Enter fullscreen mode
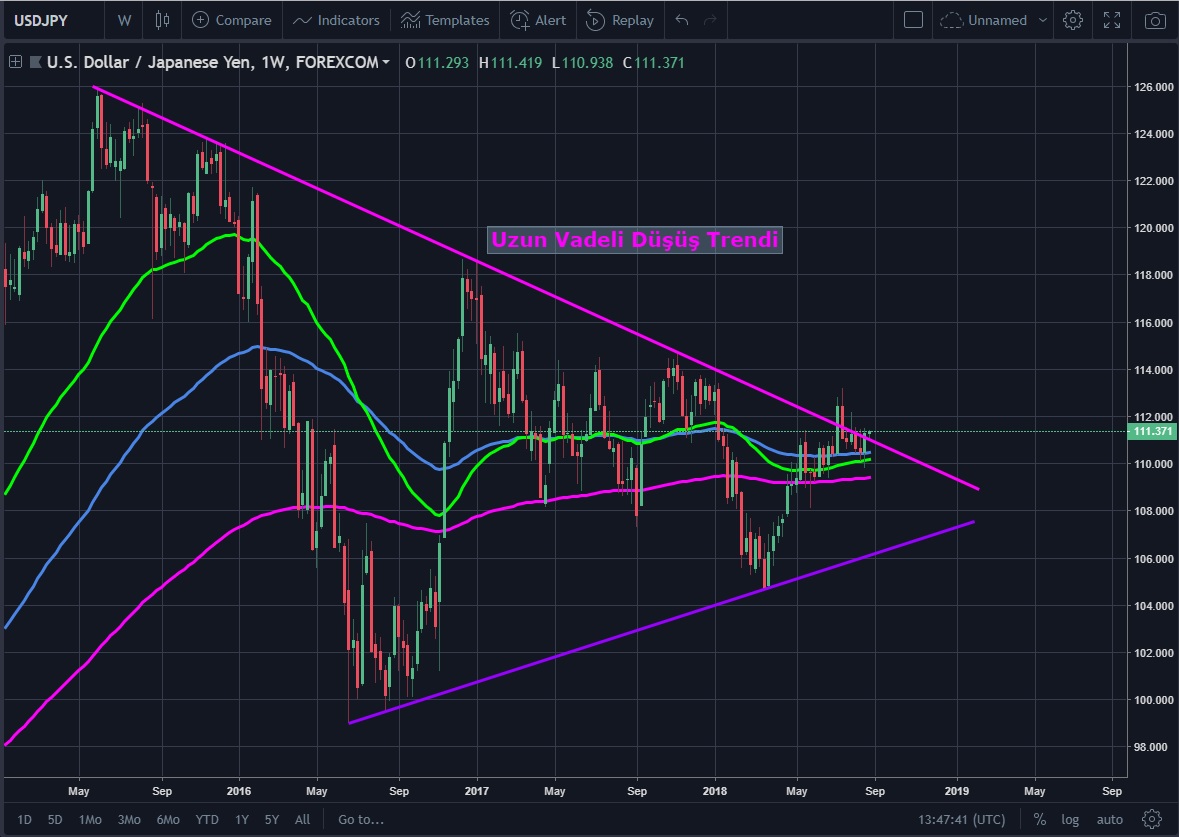 pyautogui.click(x=1112, y=20)
